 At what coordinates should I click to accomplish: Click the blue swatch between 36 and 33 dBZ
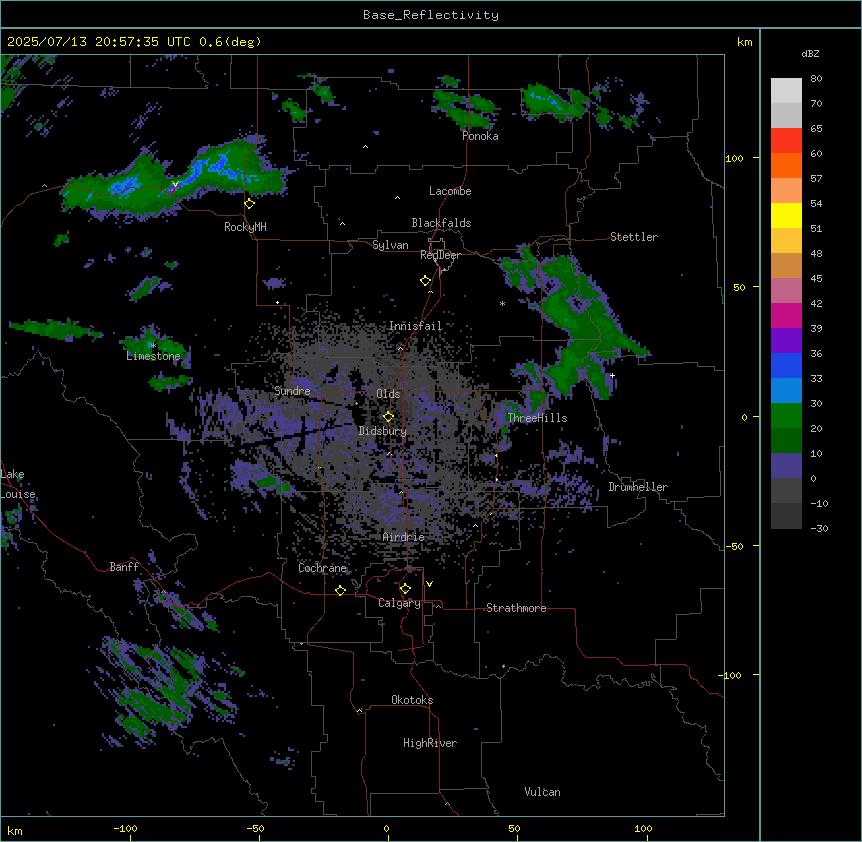click(x=786, y=365)
